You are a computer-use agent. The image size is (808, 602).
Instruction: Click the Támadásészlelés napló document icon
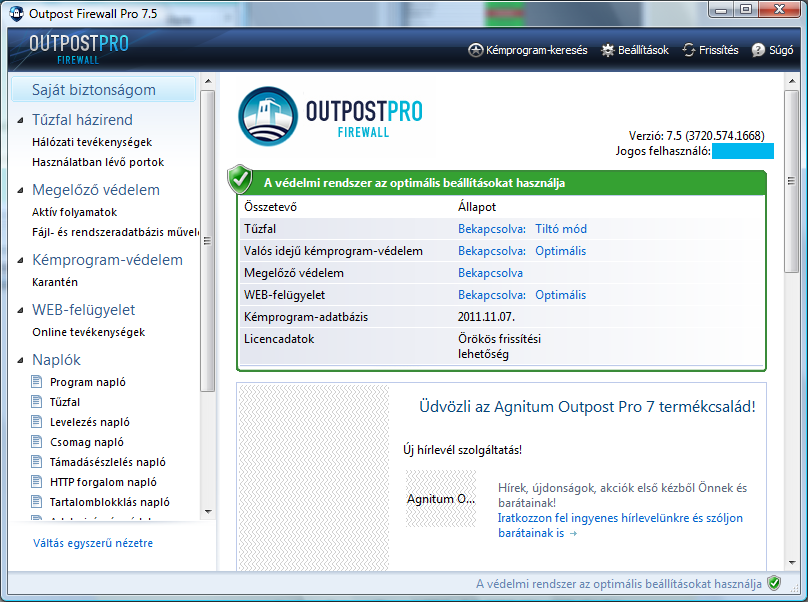tap(37, 461)
